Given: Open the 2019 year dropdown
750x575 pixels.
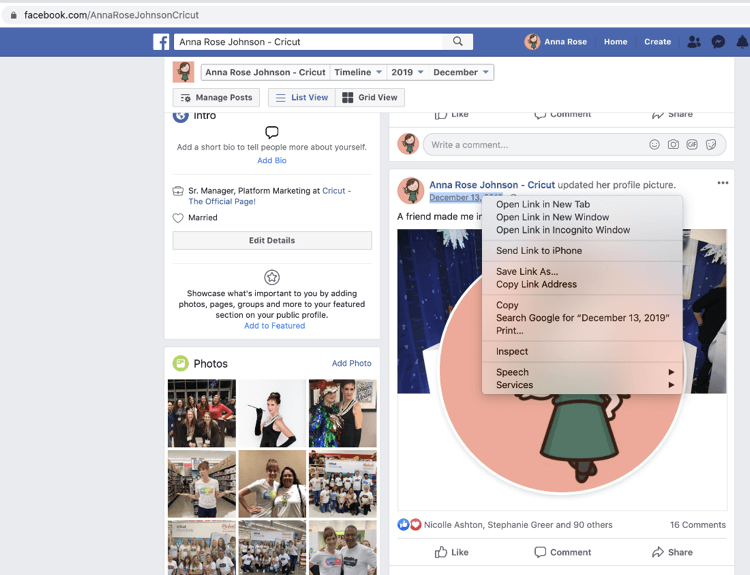Looking at the screenshot, I should pos(407,72).
